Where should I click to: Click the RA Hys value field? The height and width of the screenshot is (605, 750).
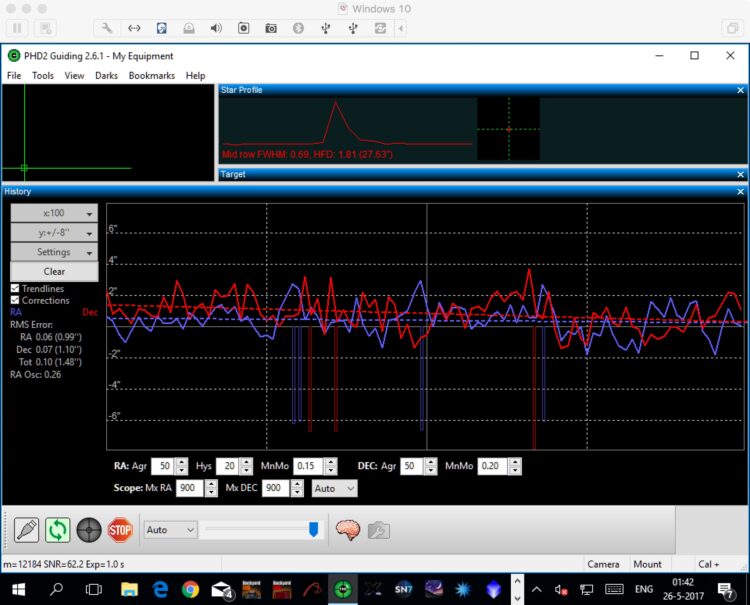point(228,466)
